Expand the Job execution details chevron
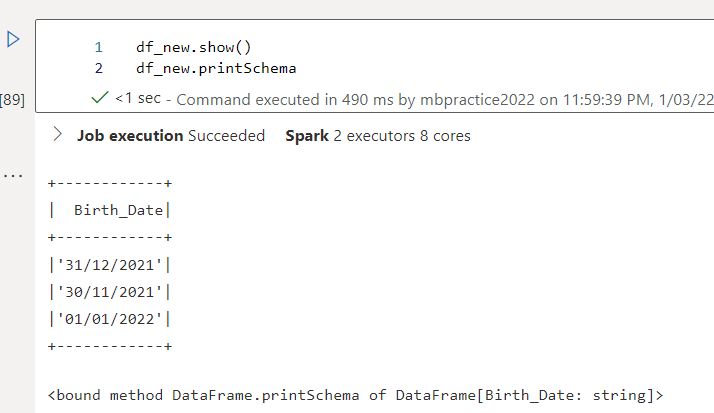714x413 pixels. tap(58, 135)
